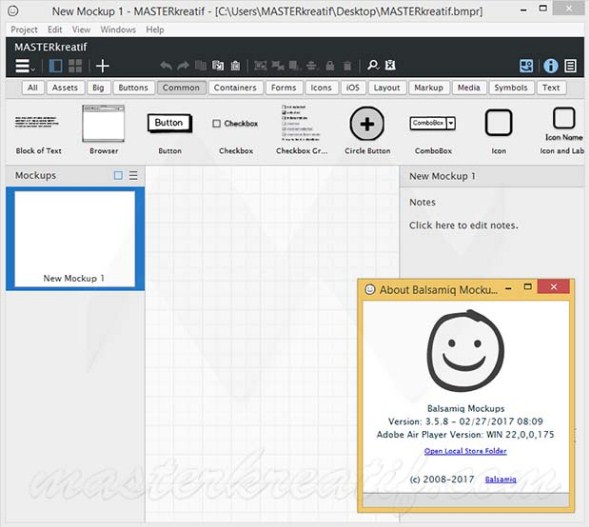This screenshot has height=527, width=589.
Task: Click the Duplicate icon in toolbar
Action: (x=218, y=66)
